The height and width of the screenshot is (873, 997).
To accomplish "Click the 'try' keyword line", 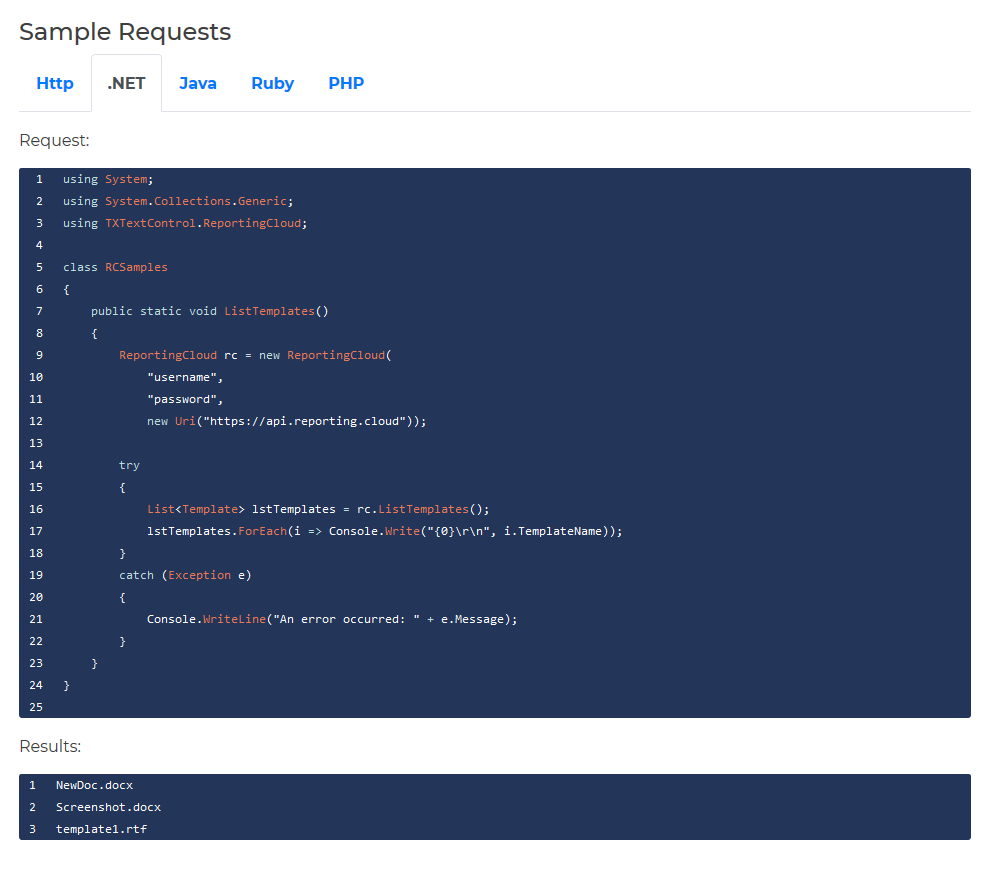I will point(129,465).
